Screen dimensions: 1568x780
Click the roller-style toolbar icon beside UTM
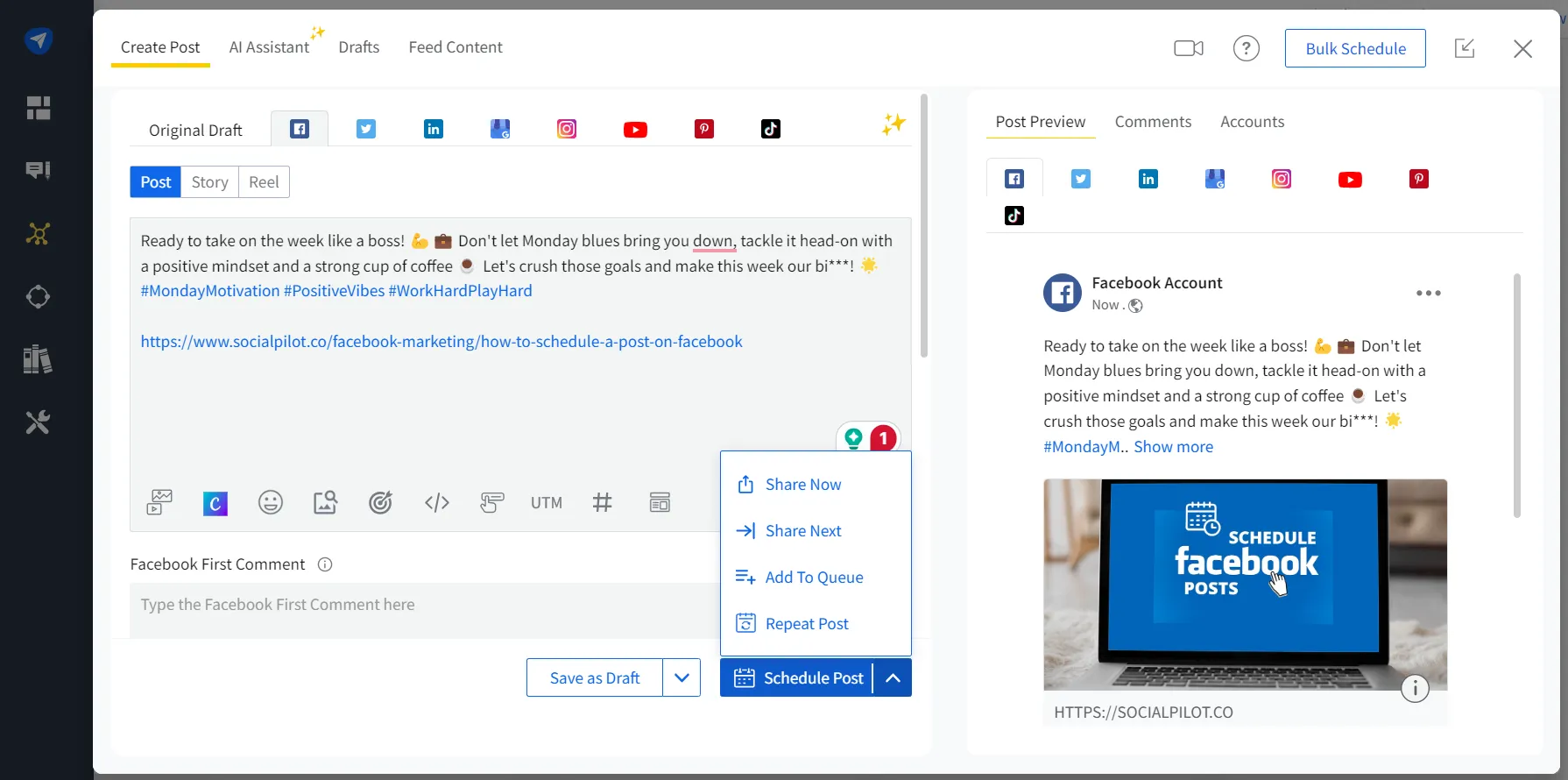(x=492, y=502)
